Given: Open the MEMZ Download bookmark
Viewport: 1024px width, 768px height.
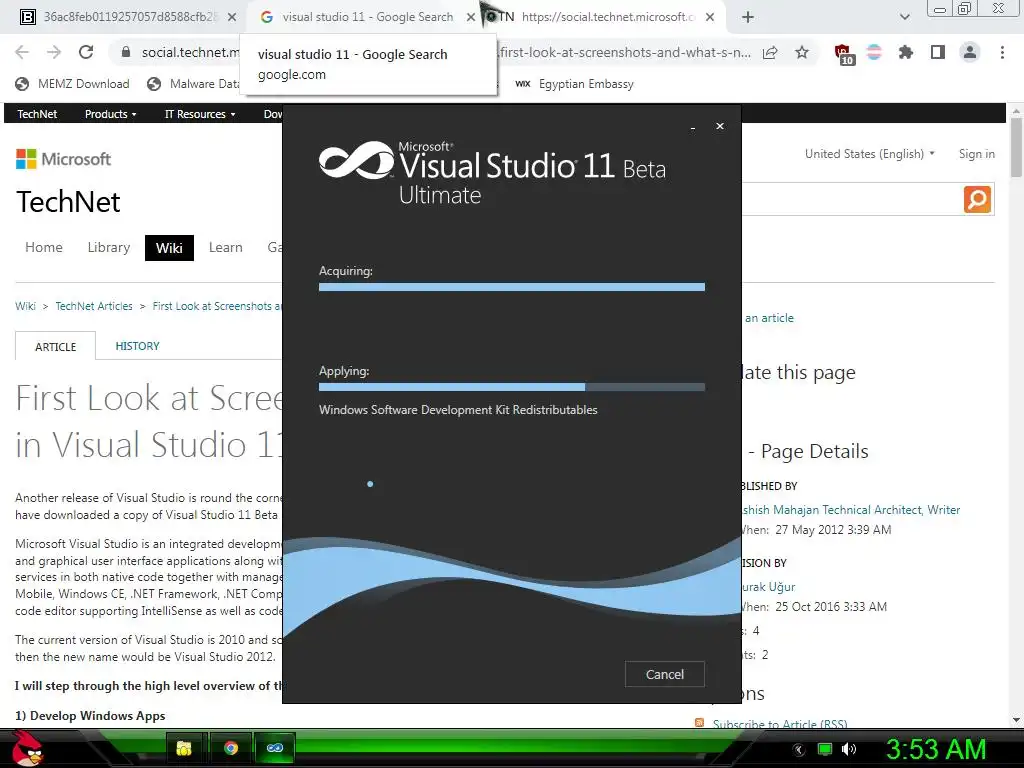Looking at the screenshot, I should pos(72,84).
